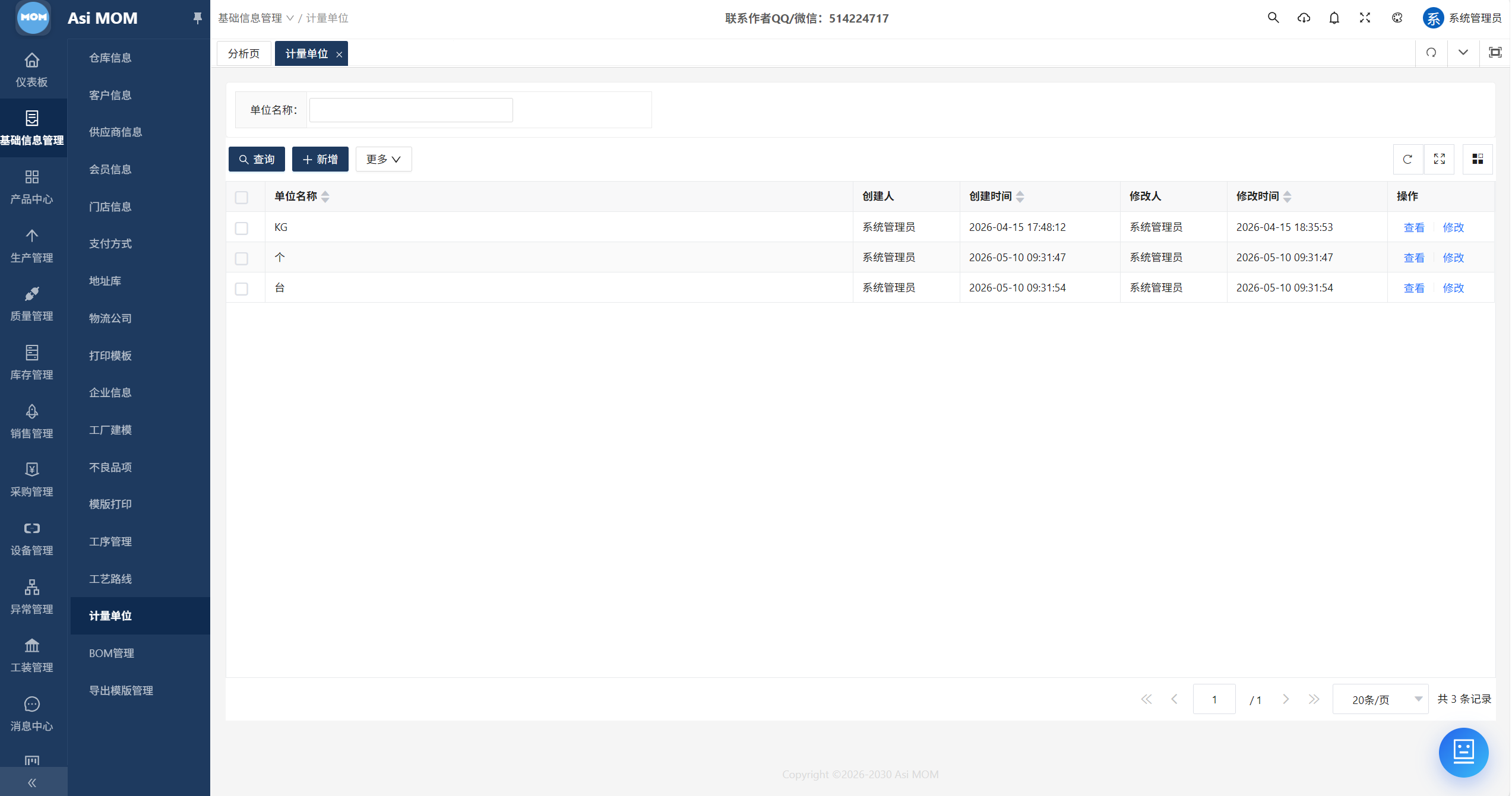This screenshot has width=1512, height=796.
Task: Click 修改 link for 台 row
Action: coord(1453,288)
